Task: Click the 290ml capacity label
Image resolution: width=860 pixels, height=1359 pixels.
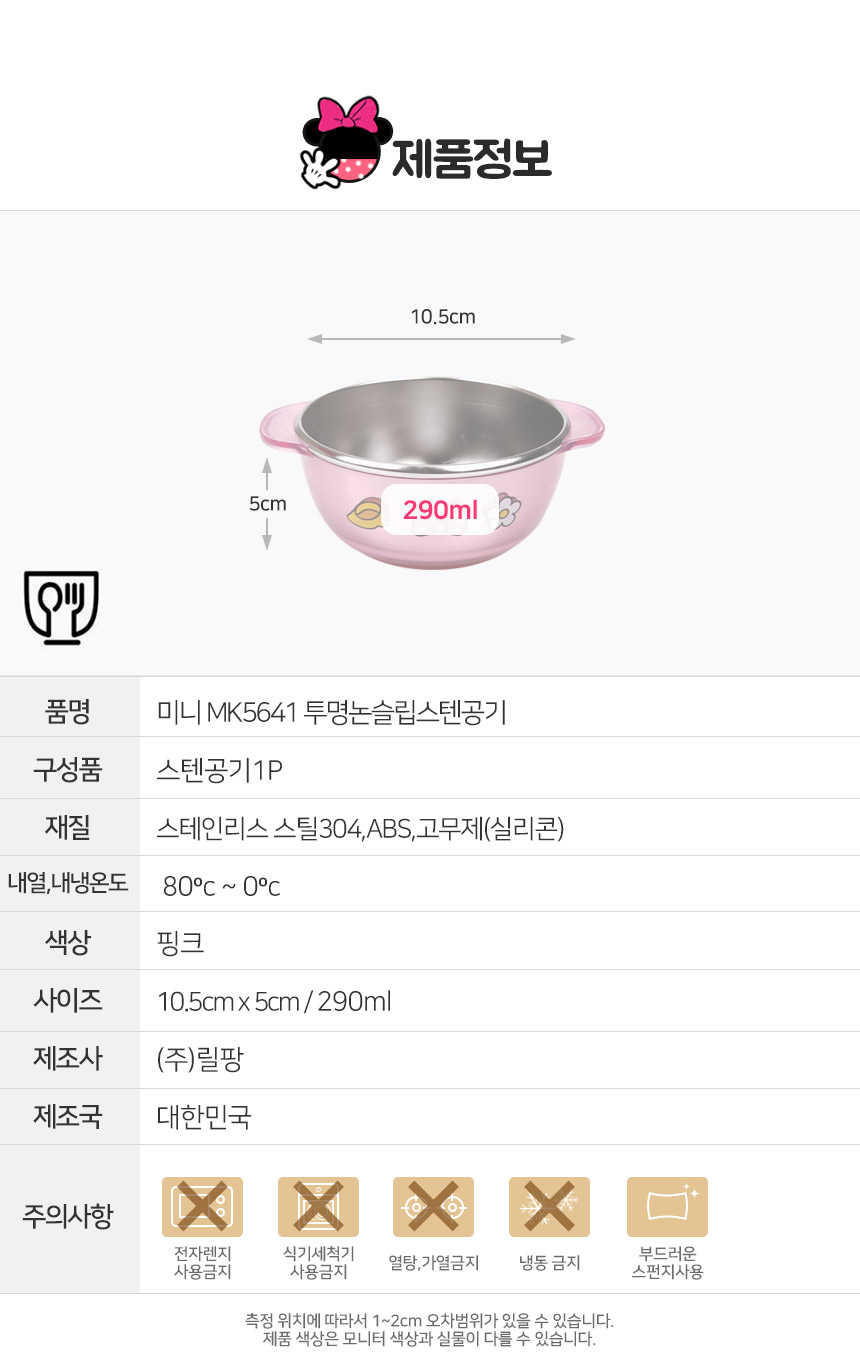Action: (x=440, y=510)
